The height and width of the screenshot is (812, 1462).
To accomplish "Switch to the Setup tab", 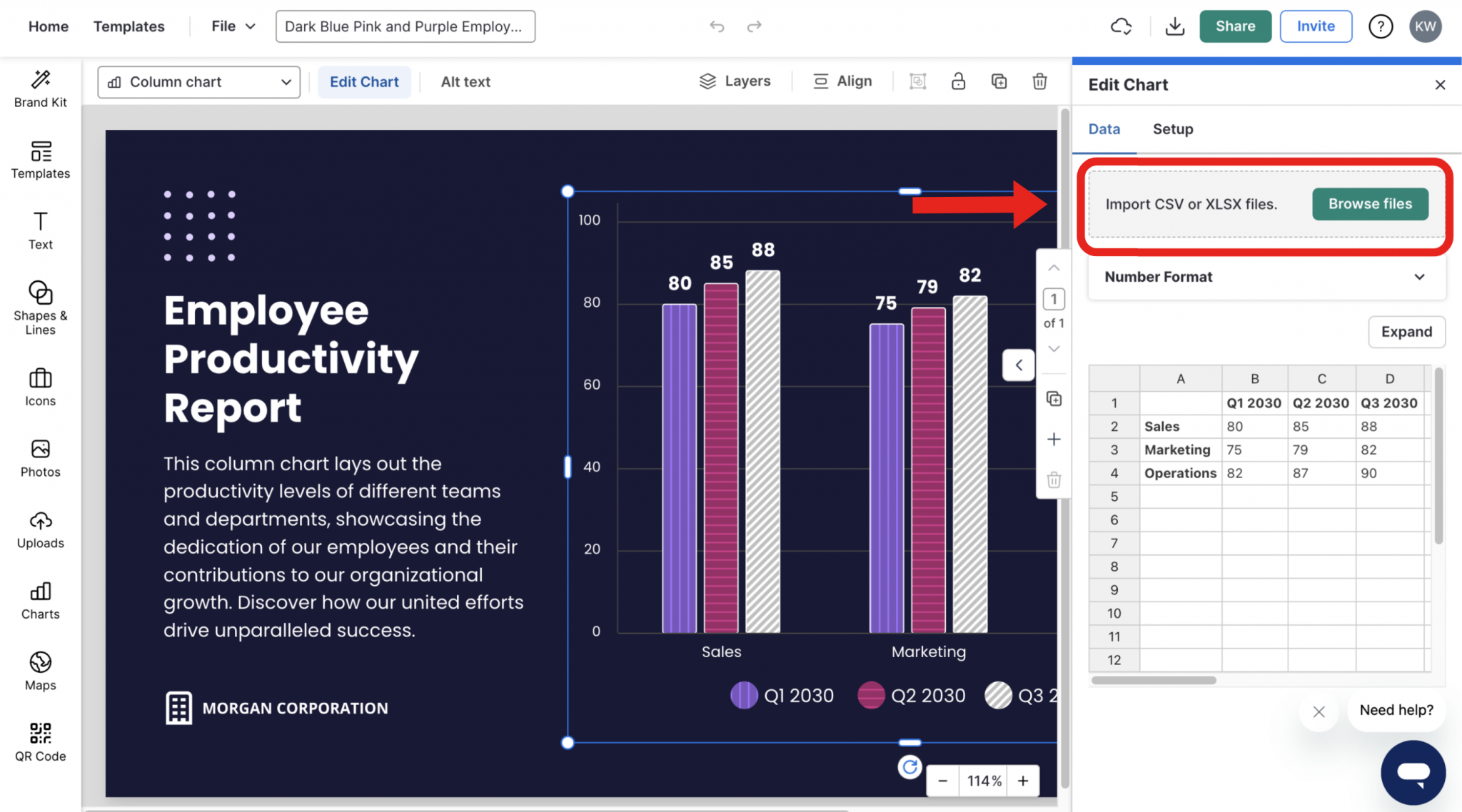I will pyautogui.click(x=1172, y=129).
